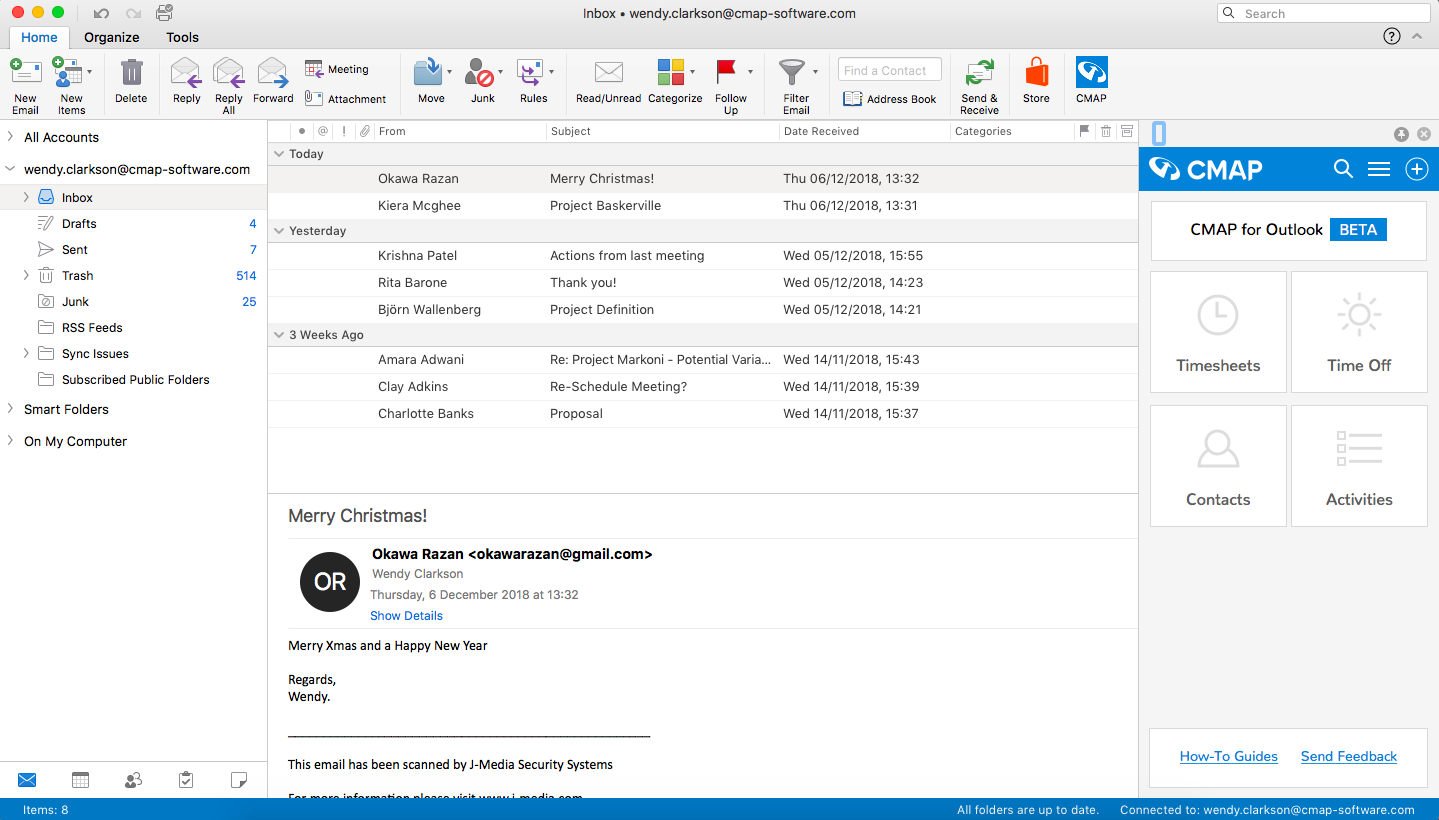Open the Junk dropdown arrow
1439x820 pixels.
[500, 72]
